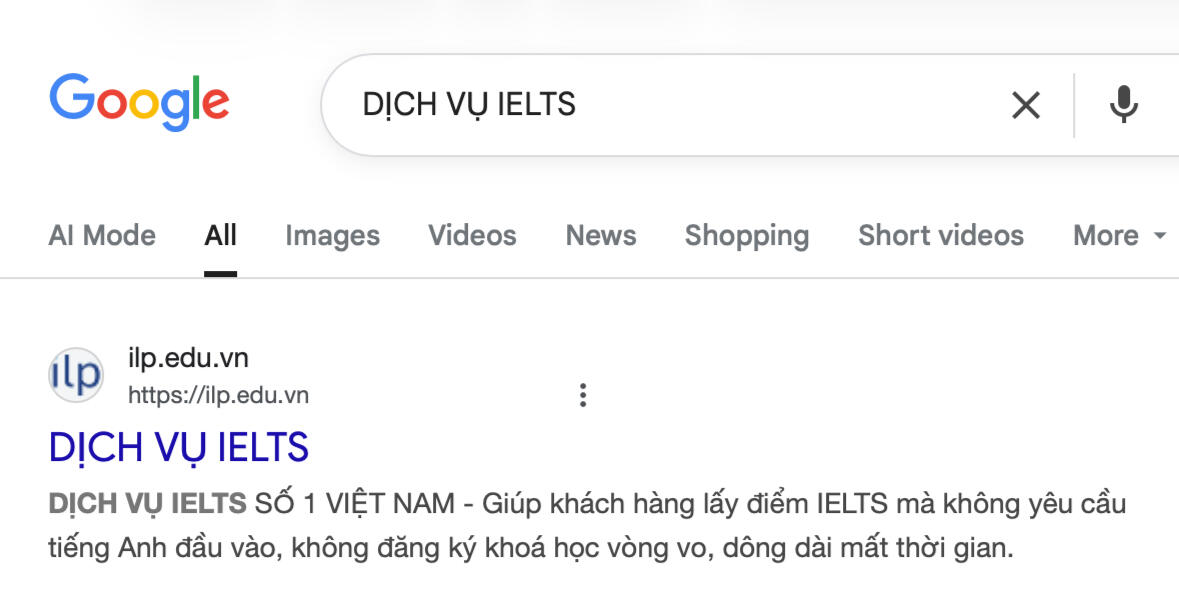Go to Videos tab

(x=472, y=235)
